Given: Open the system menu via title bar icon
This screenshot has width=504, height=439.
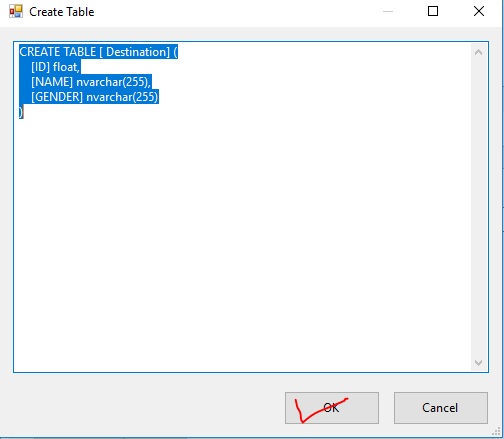Looking at the screenshot, I should click(16, 11).
